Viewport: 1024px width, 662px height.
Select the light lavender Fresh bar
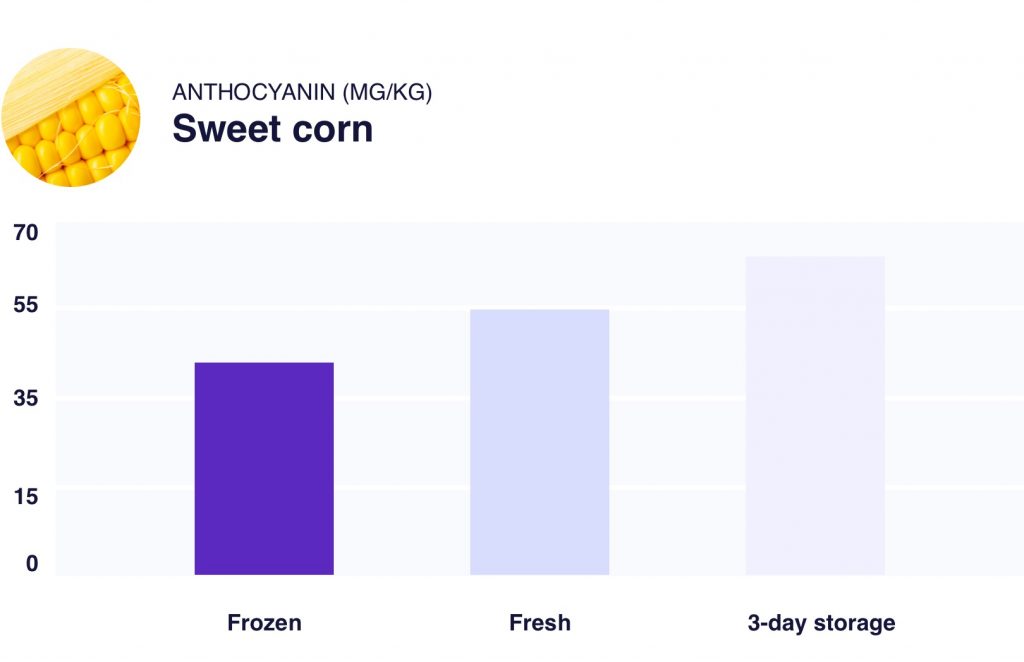[x=539, y=442]
